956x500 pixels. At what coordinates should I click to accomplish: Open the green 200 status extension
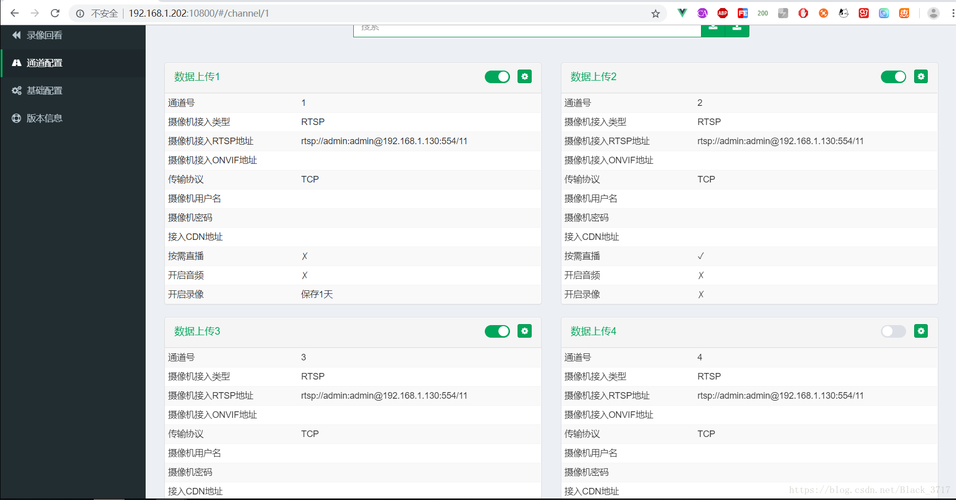point(763,13)
